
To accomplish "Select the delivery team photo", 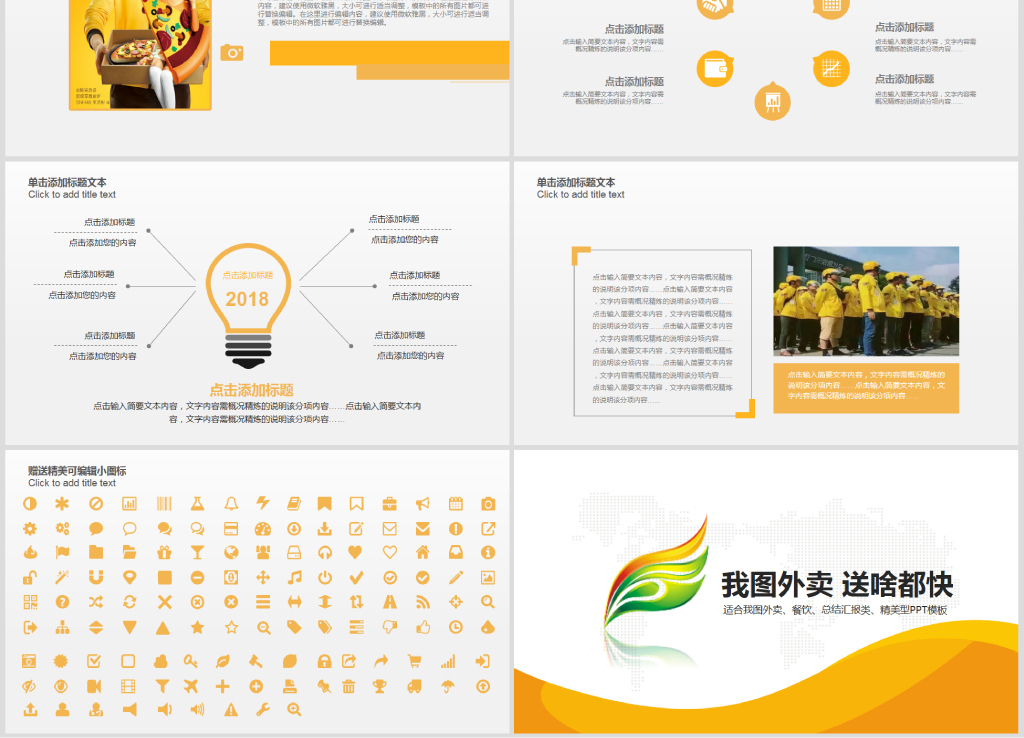I will [865, 301].
